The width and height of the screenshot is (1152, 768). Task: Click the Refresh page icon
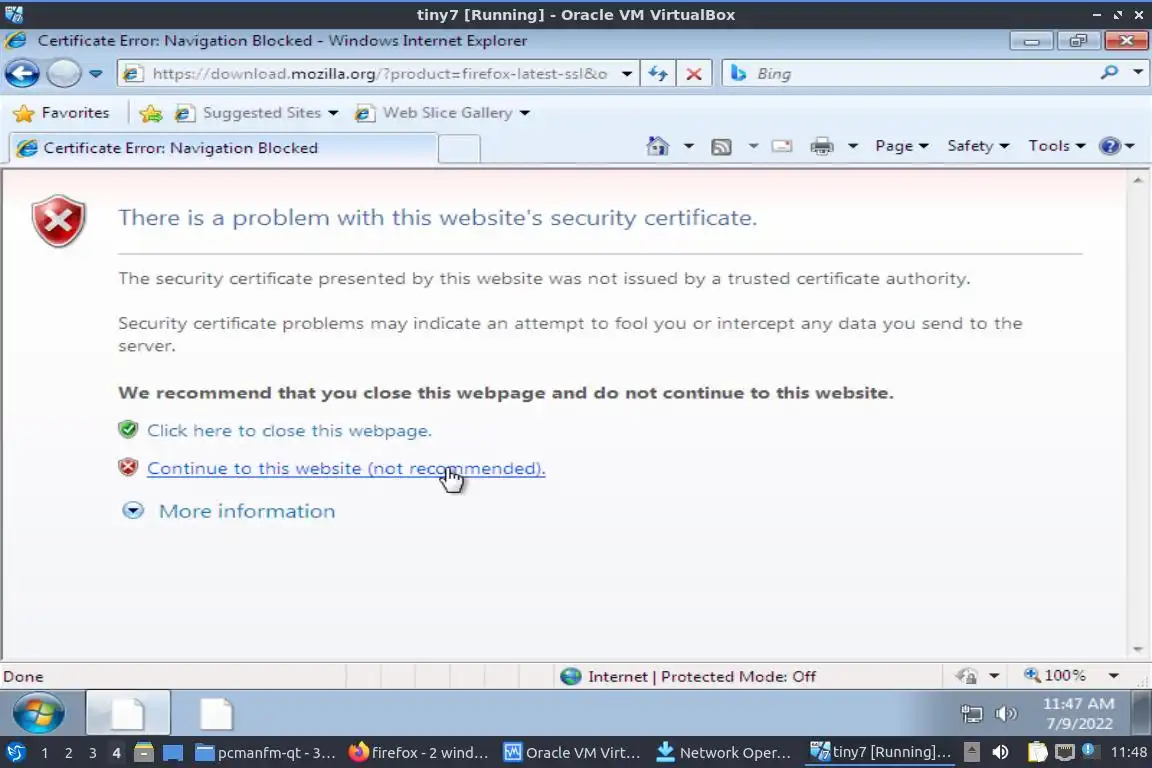coord(658,73)
